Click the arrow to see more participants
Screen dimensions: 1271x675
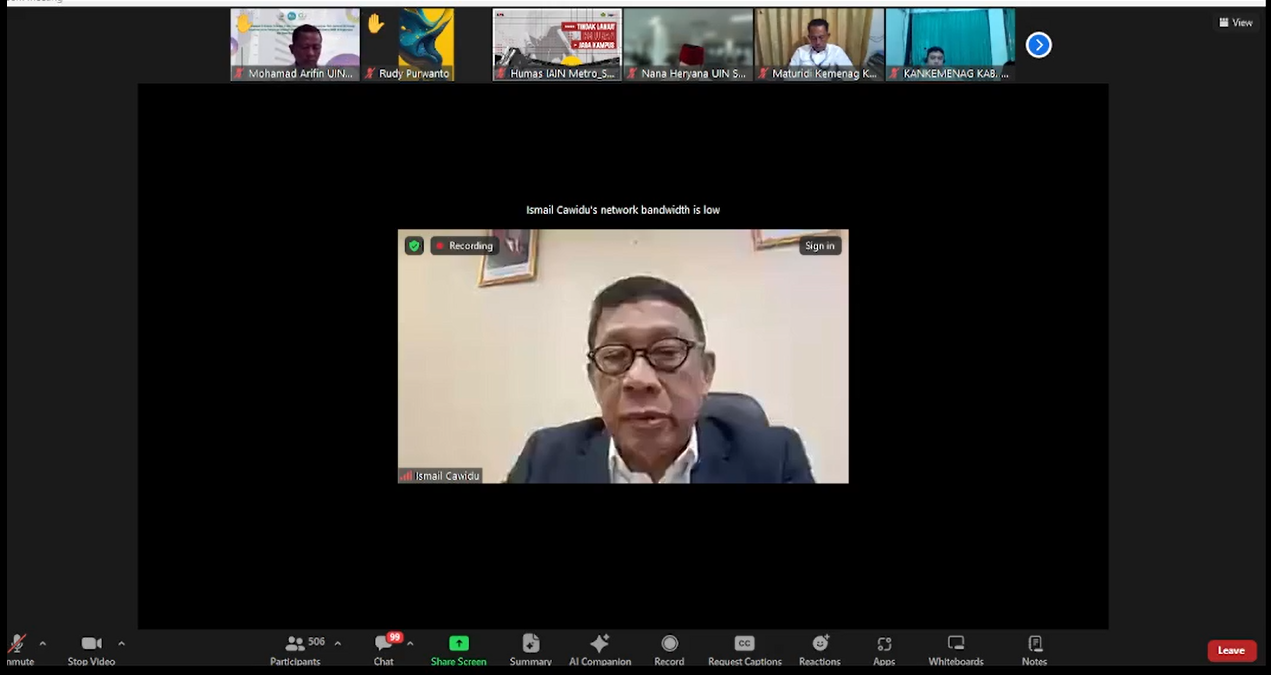[x=1038, y=44]
